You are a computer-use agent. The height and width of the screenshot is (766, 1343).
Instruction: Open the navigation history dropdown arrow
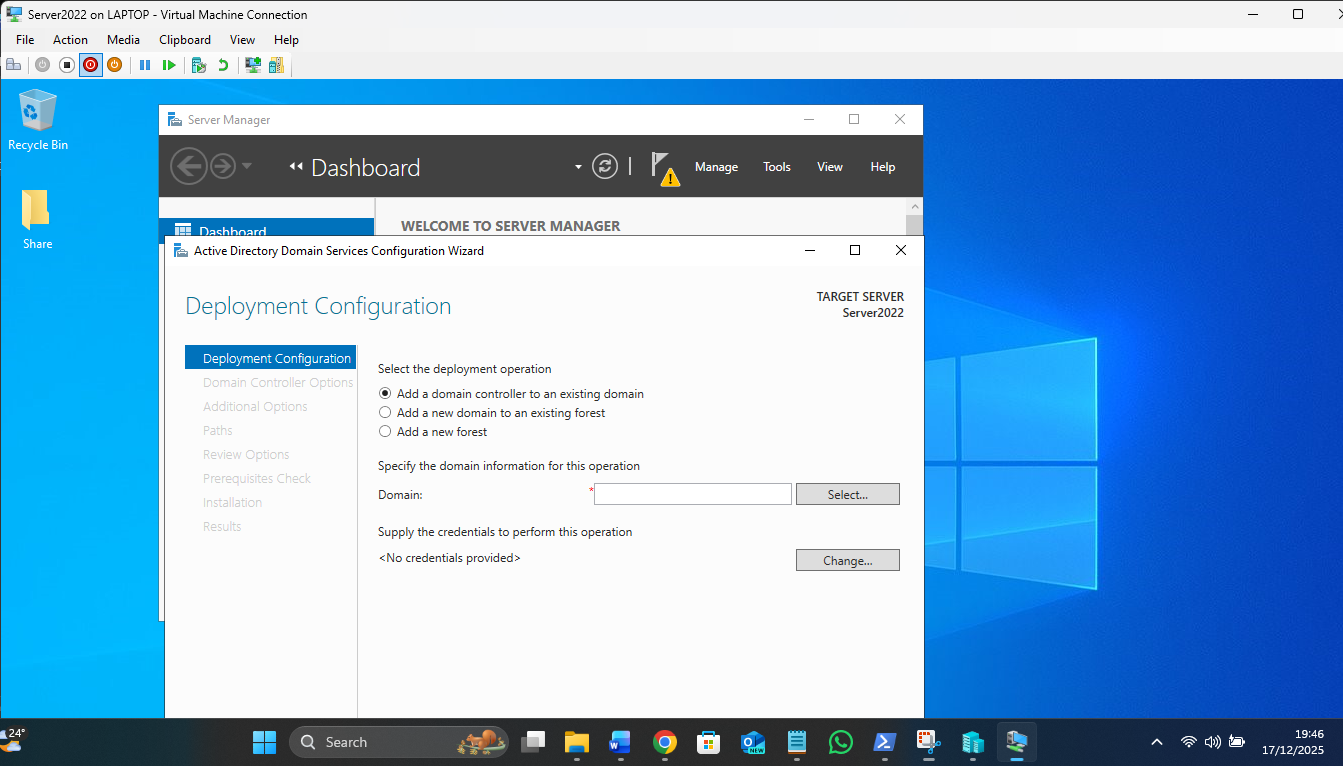247,166
